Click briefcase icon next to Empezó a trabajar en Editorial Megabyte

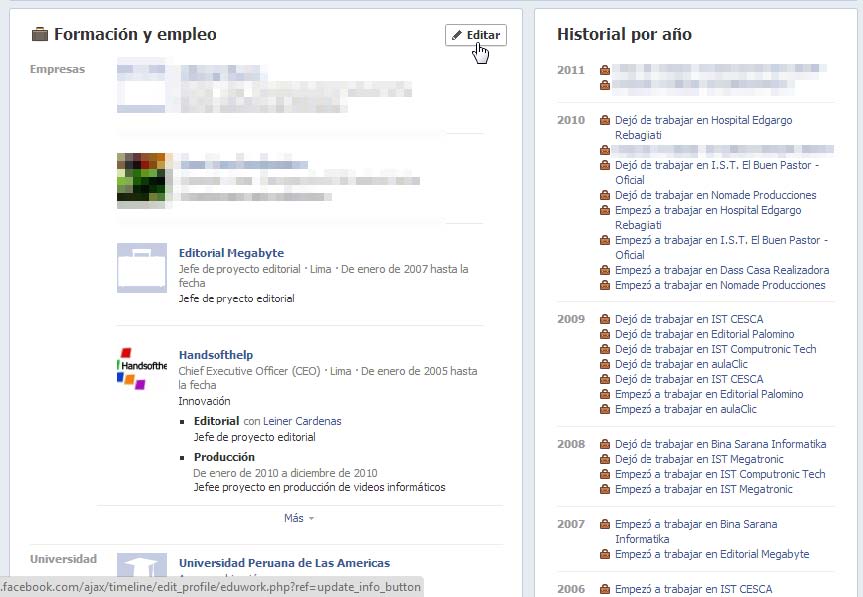pyautogui.click(x=605, y=555)
